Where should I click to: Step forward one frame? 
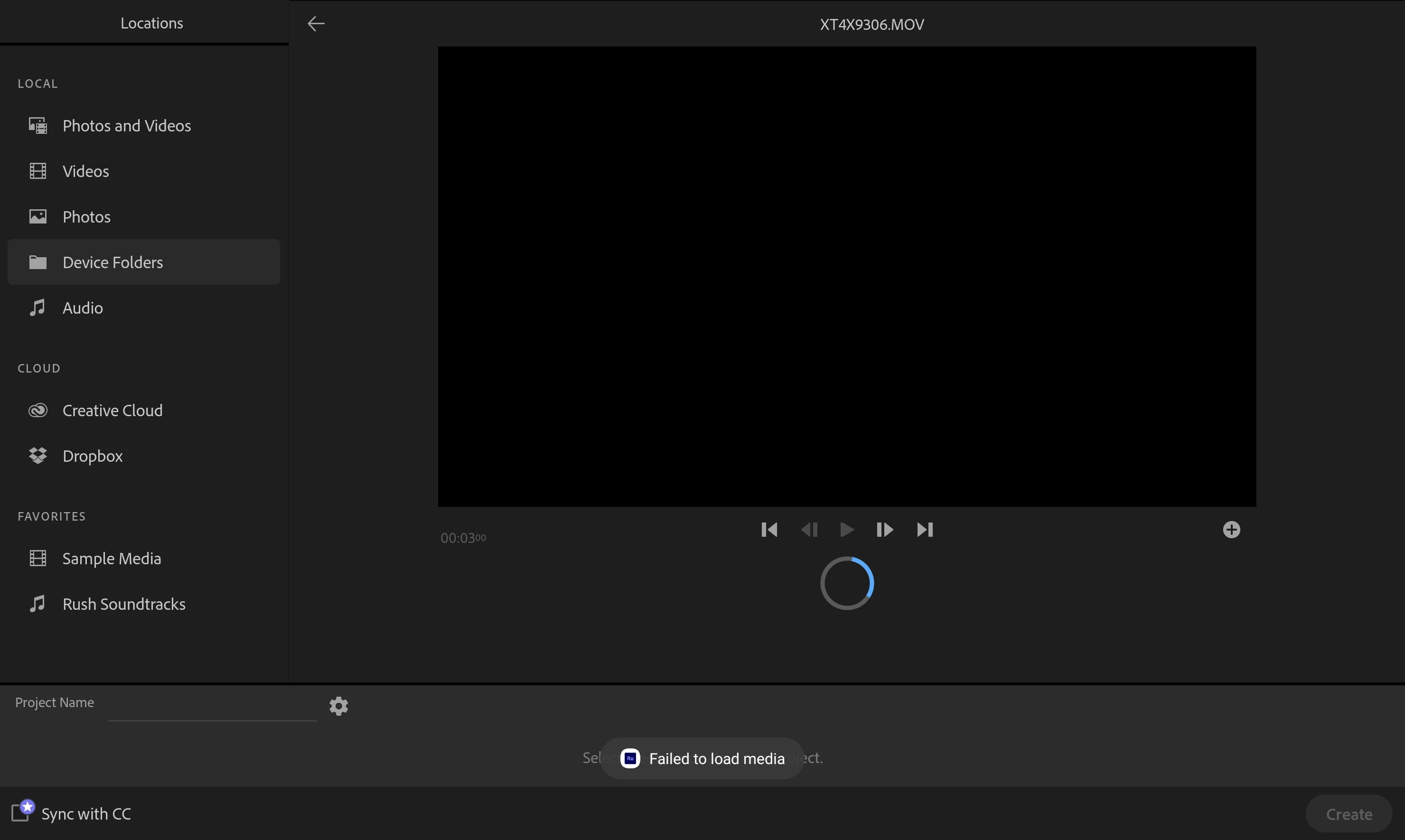pyautogui.click(x=885, y=530)
